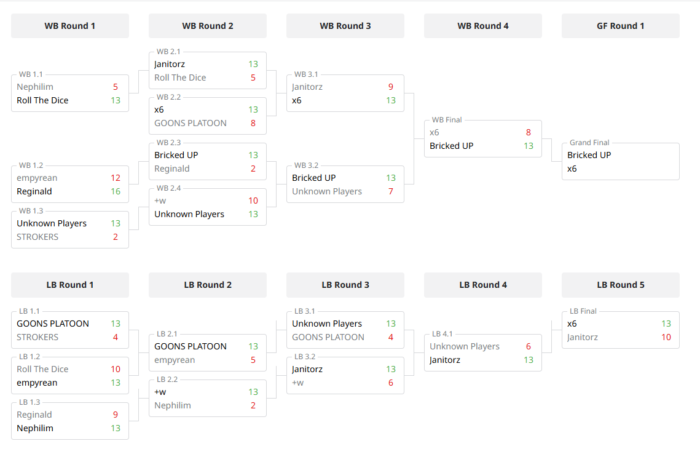The width and height of the screenshot is (700, 449).
Task: Click GOONS PLATOON in match WB 2.2
Action: (x=190, y=123)
